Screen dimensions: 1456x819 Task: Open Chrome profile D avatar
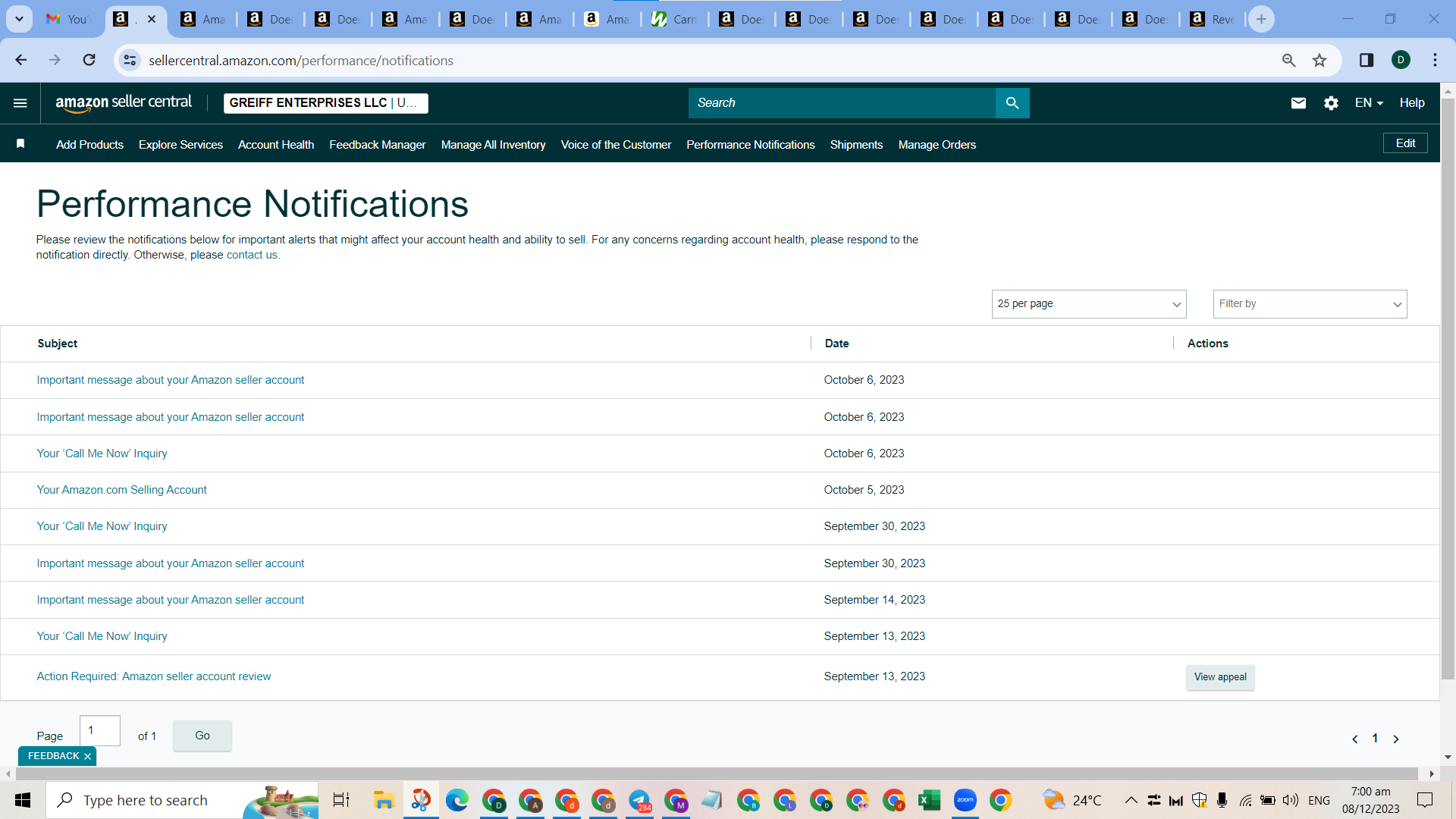click(x=1401, y=60)
